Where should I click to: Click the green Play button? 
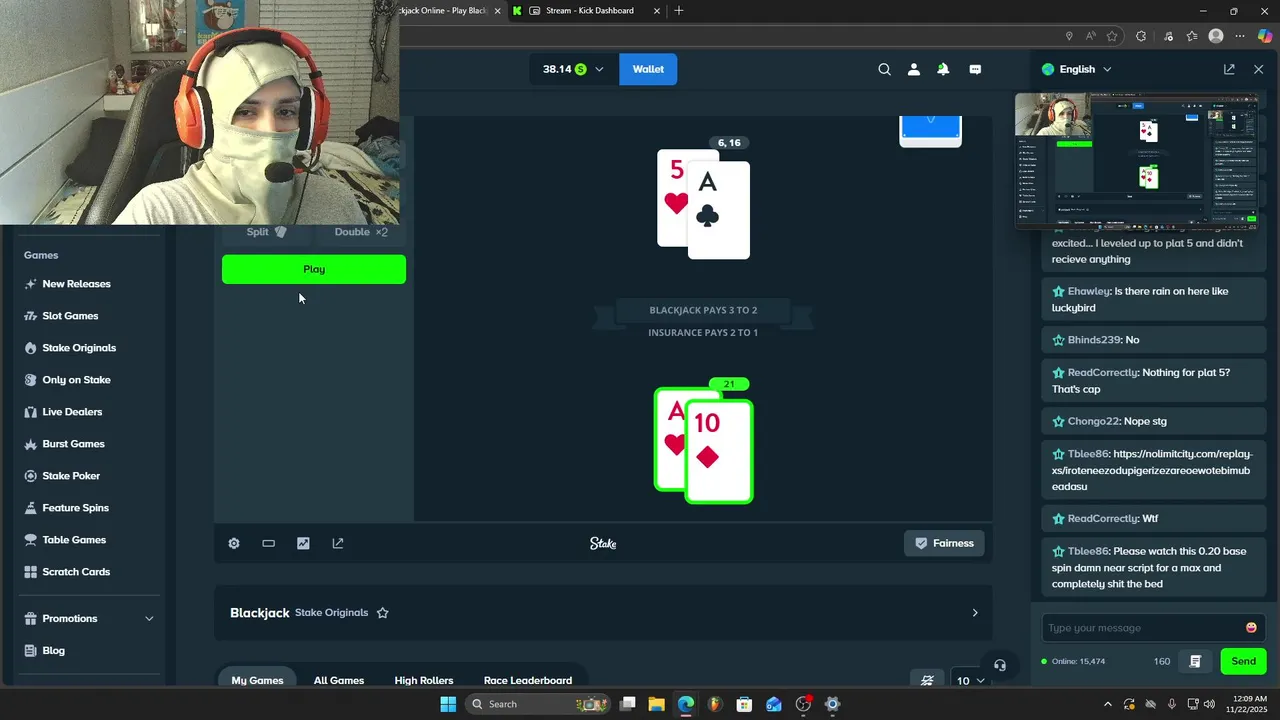tap(314, 269)
